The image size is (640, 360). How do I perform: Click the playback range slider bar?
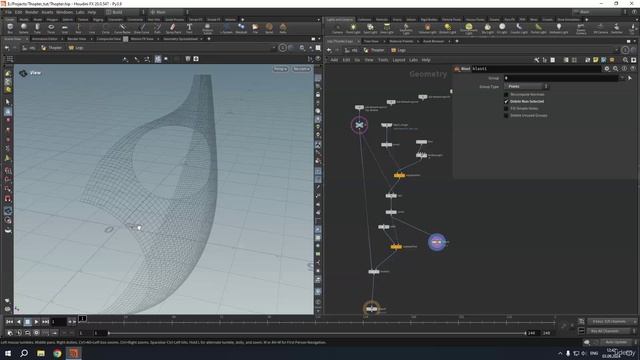[317, 333]
